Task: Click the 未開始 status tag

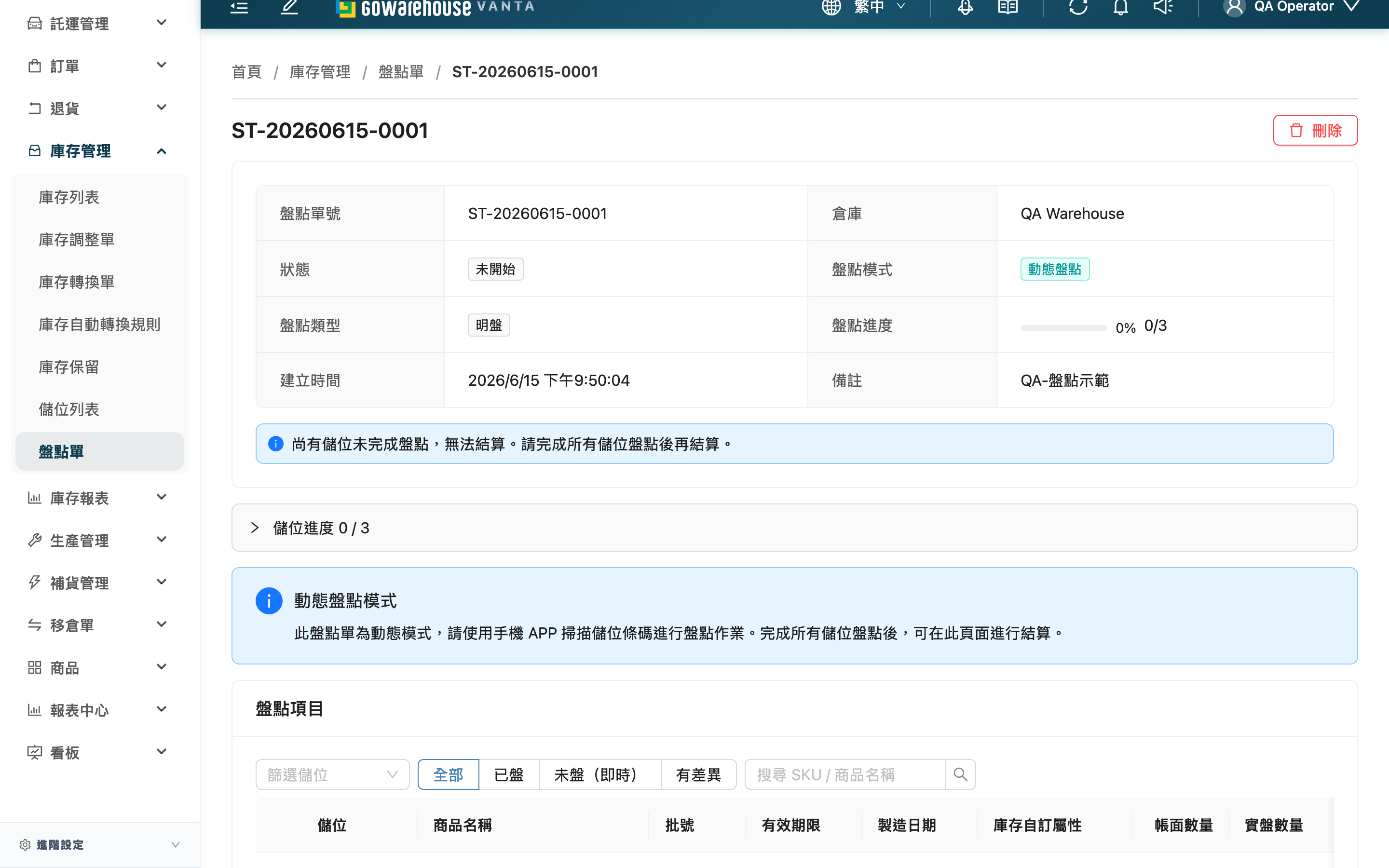Action: tap(495, 269)
